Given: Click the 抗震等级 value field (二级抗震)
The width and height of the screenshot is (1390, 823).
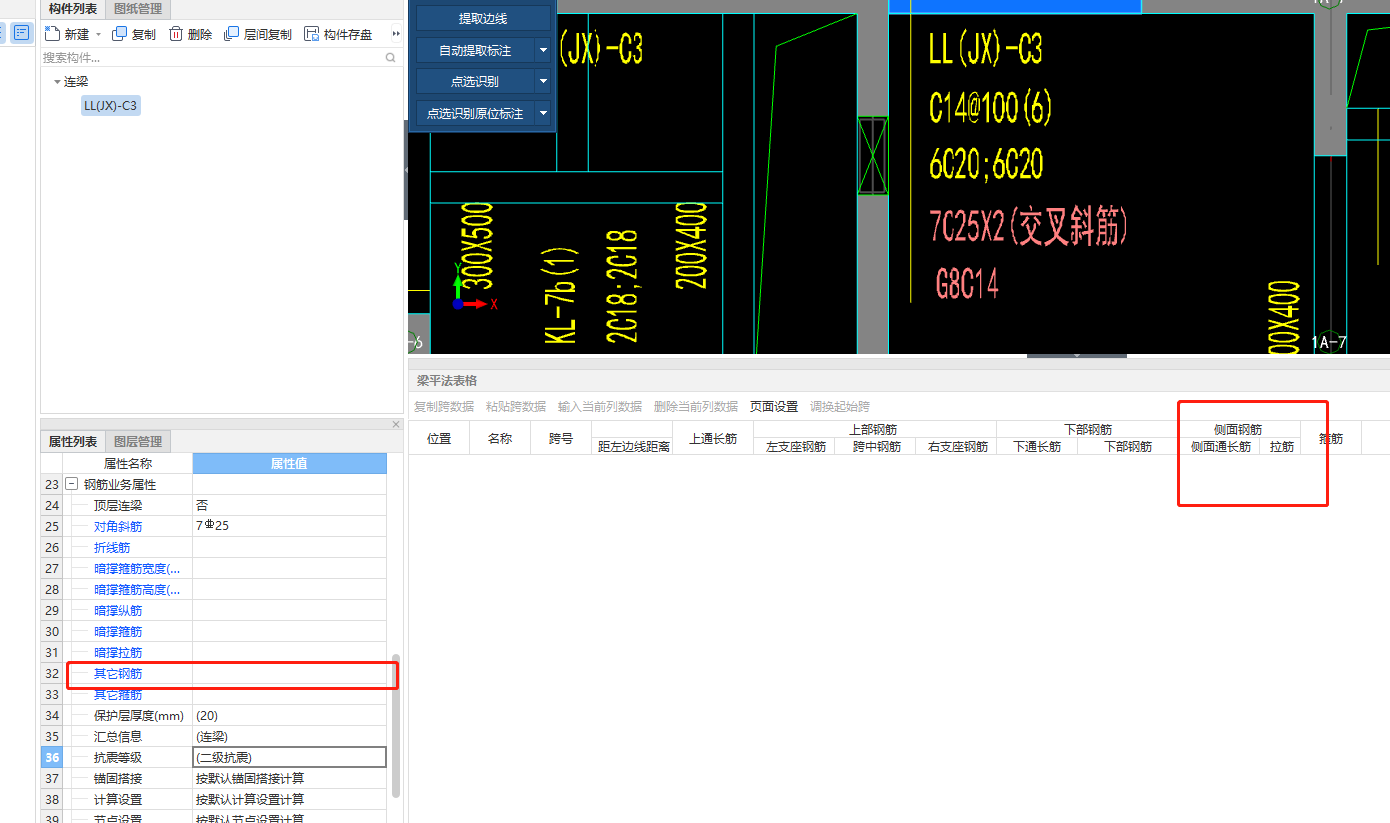Looking at the screenshot, I should click(289, 757).
